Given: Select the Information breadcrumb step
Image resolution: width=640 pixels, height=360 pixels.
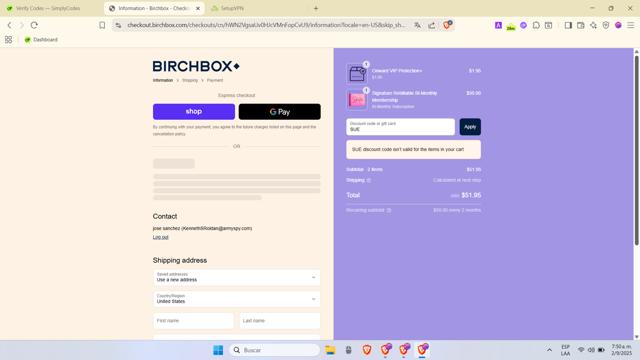Looking at the screenshot, I should 163,80.
